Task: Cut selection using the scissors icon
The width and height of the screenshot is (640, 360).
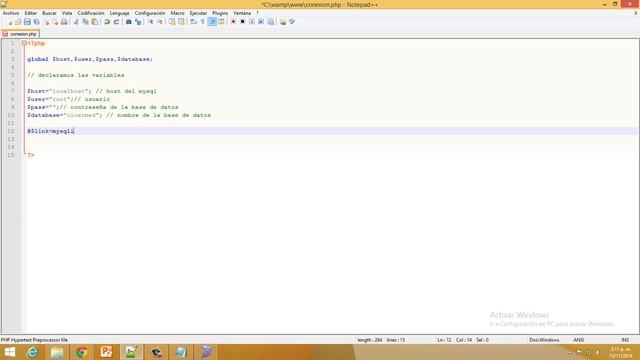Action: tap(76, 22)
